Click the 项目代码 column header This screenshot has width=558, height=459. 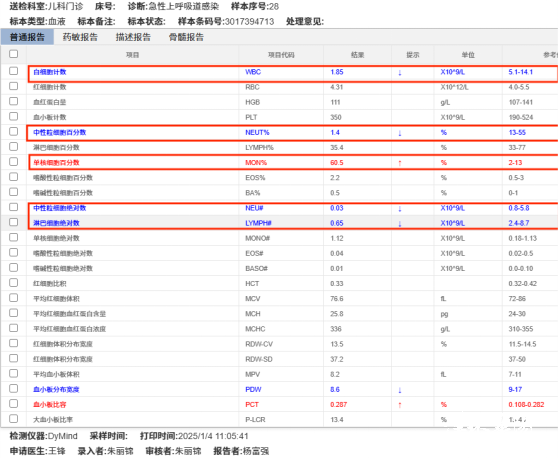pyautogui.click(x=281, y=55)
